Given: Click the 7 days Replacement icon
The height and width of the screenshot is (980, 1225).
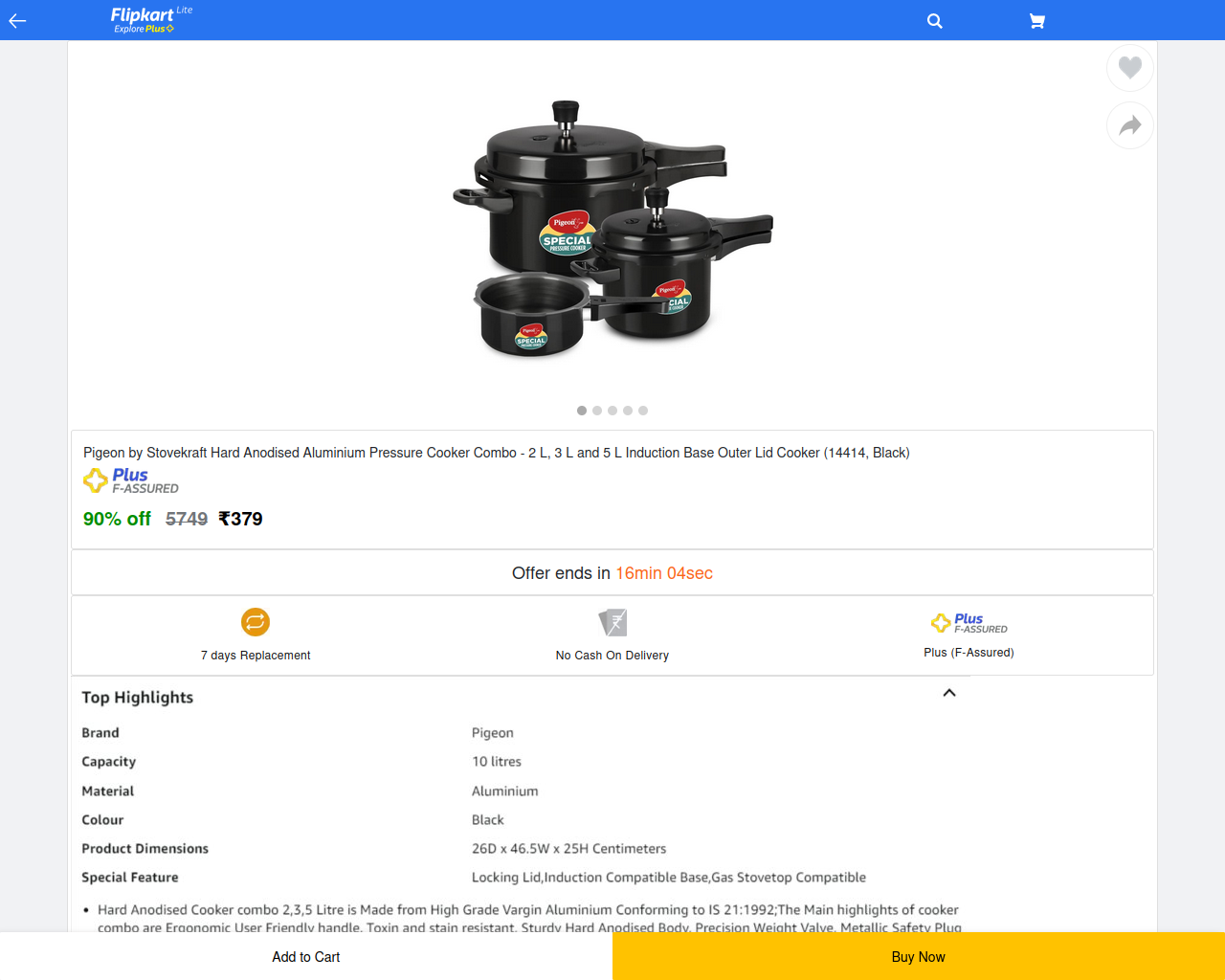Looking at the screenshot, I should click(x=256, y=622).
